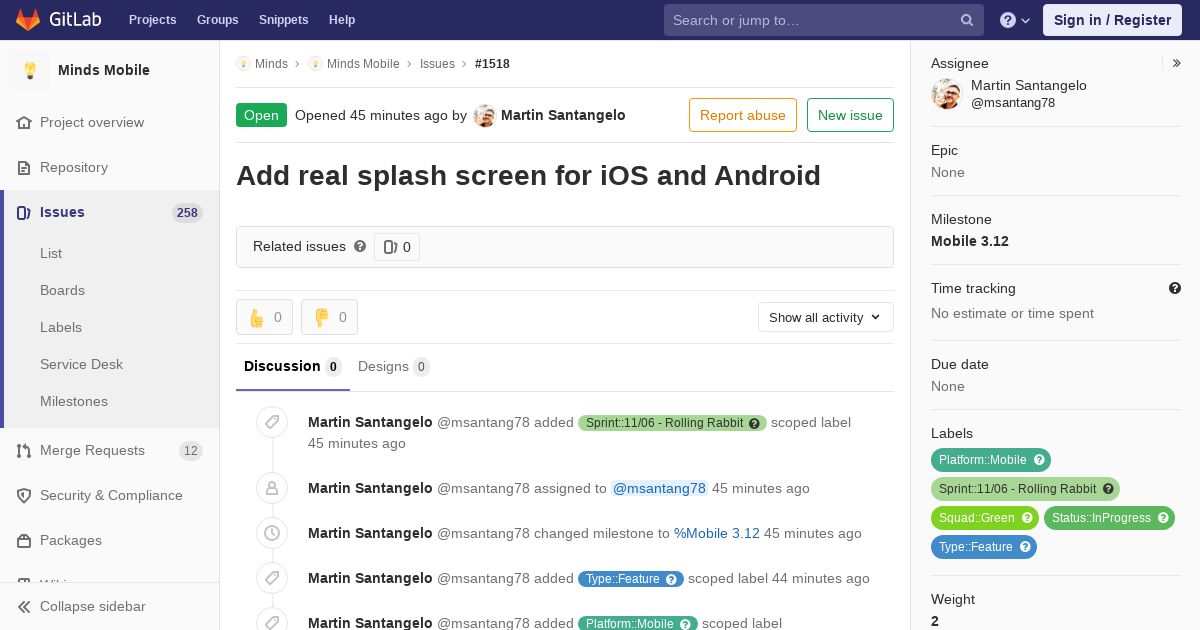Screen dimensions: 1200x630
Task: Open Milestones in sidebar
Action: tap(74, 401)
